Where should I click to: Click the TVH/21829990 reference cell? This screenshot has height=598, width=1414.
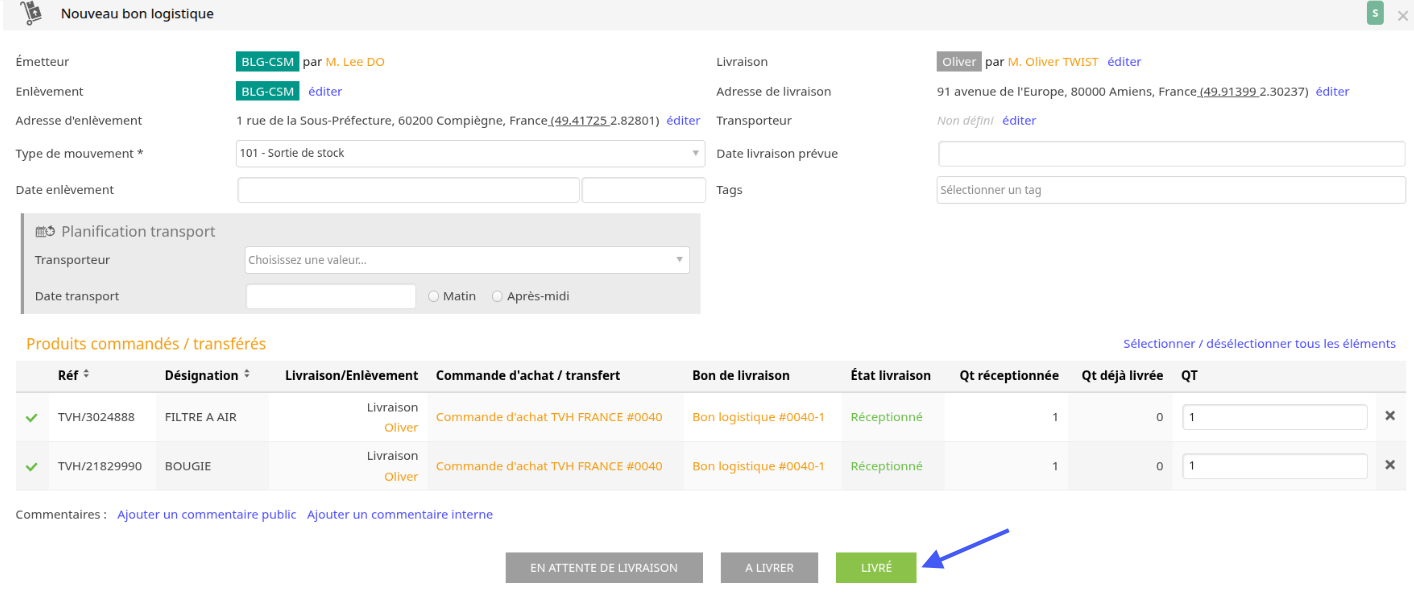coord(100,466)
